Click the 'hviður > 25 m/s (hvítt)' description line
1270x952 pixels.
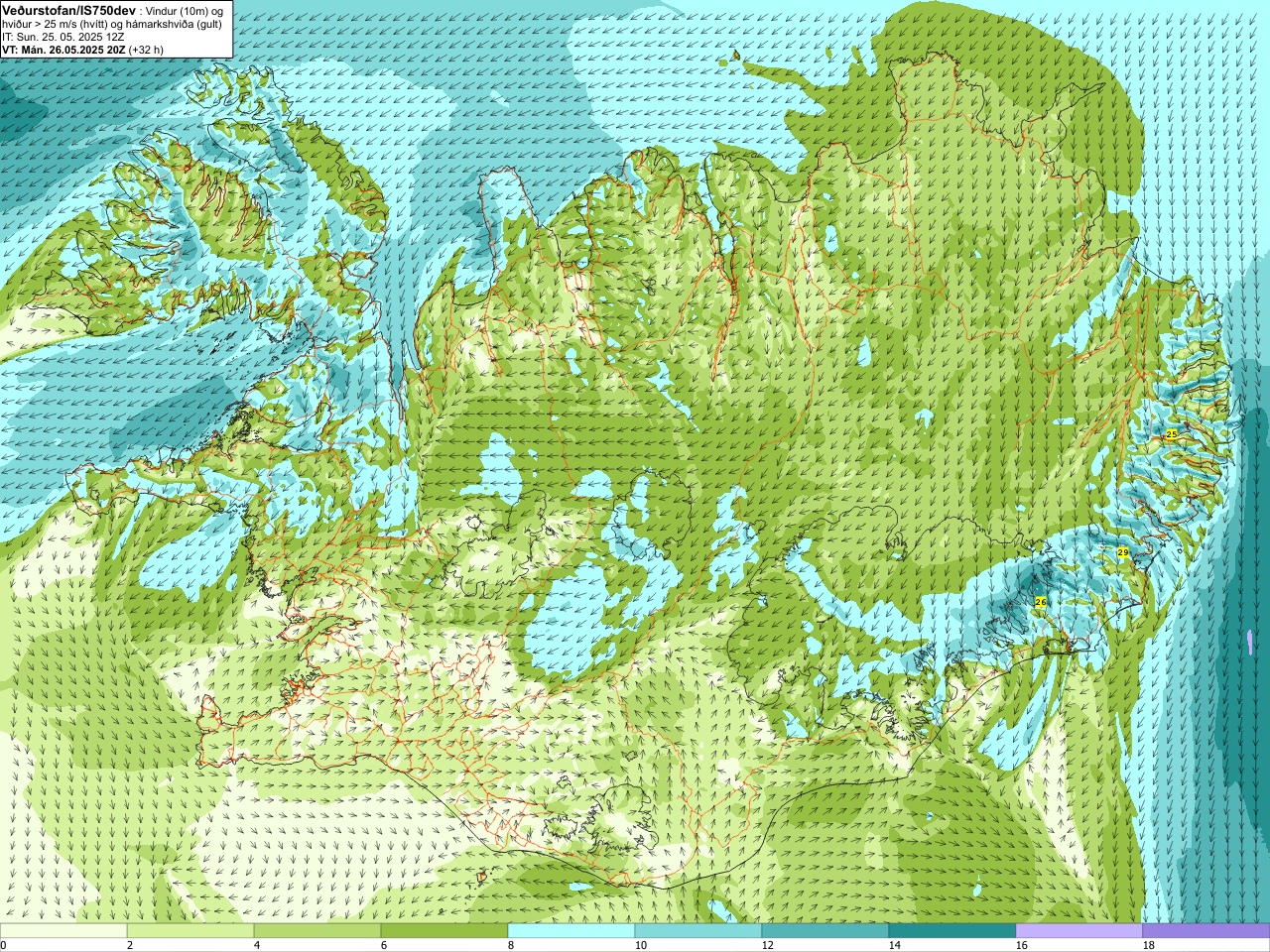[112, 23]
